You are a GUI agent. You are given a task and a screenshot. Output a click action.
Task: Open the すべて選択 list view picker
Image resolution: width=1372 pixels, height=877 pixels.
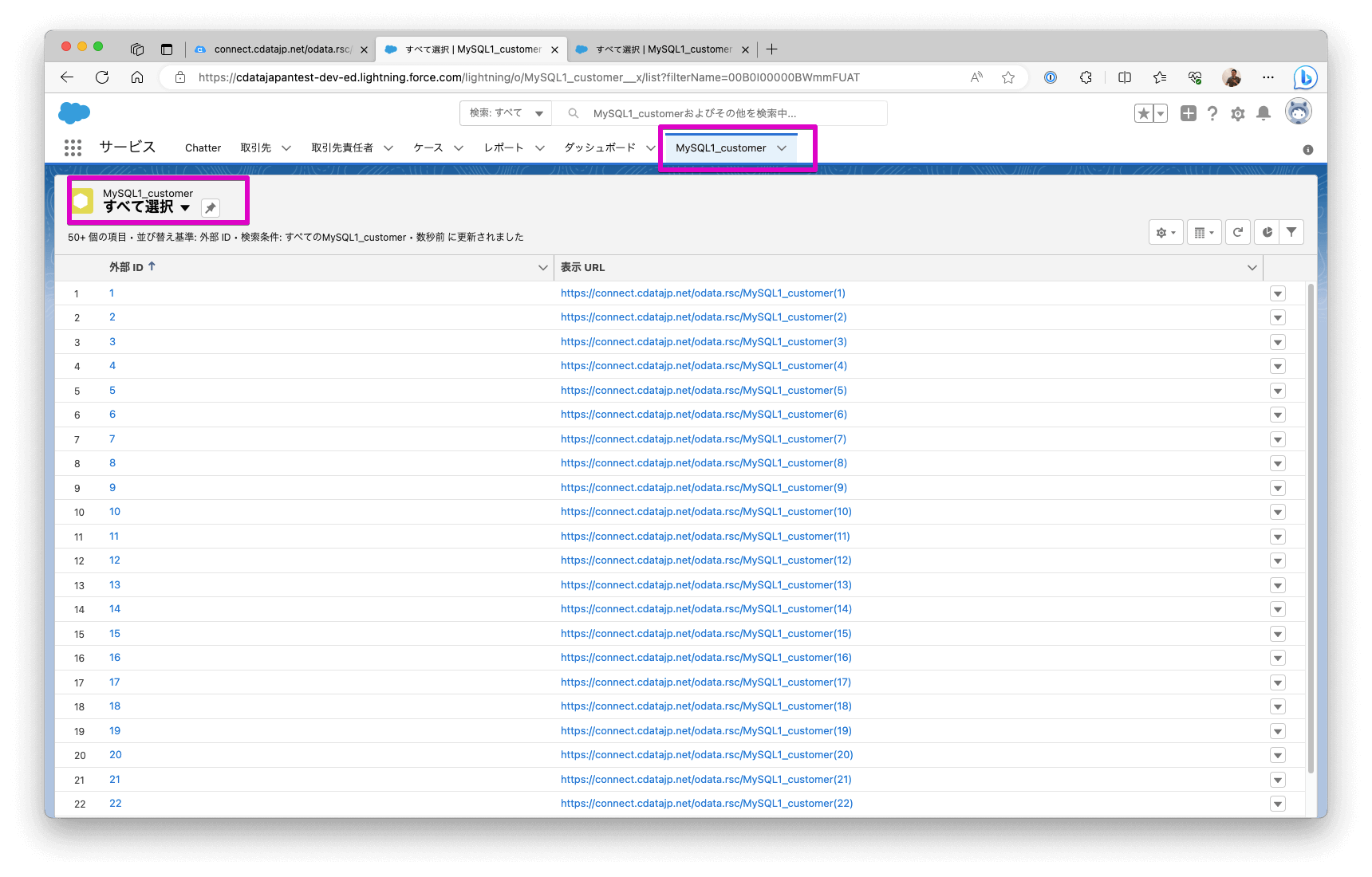[x=147, y=207]
